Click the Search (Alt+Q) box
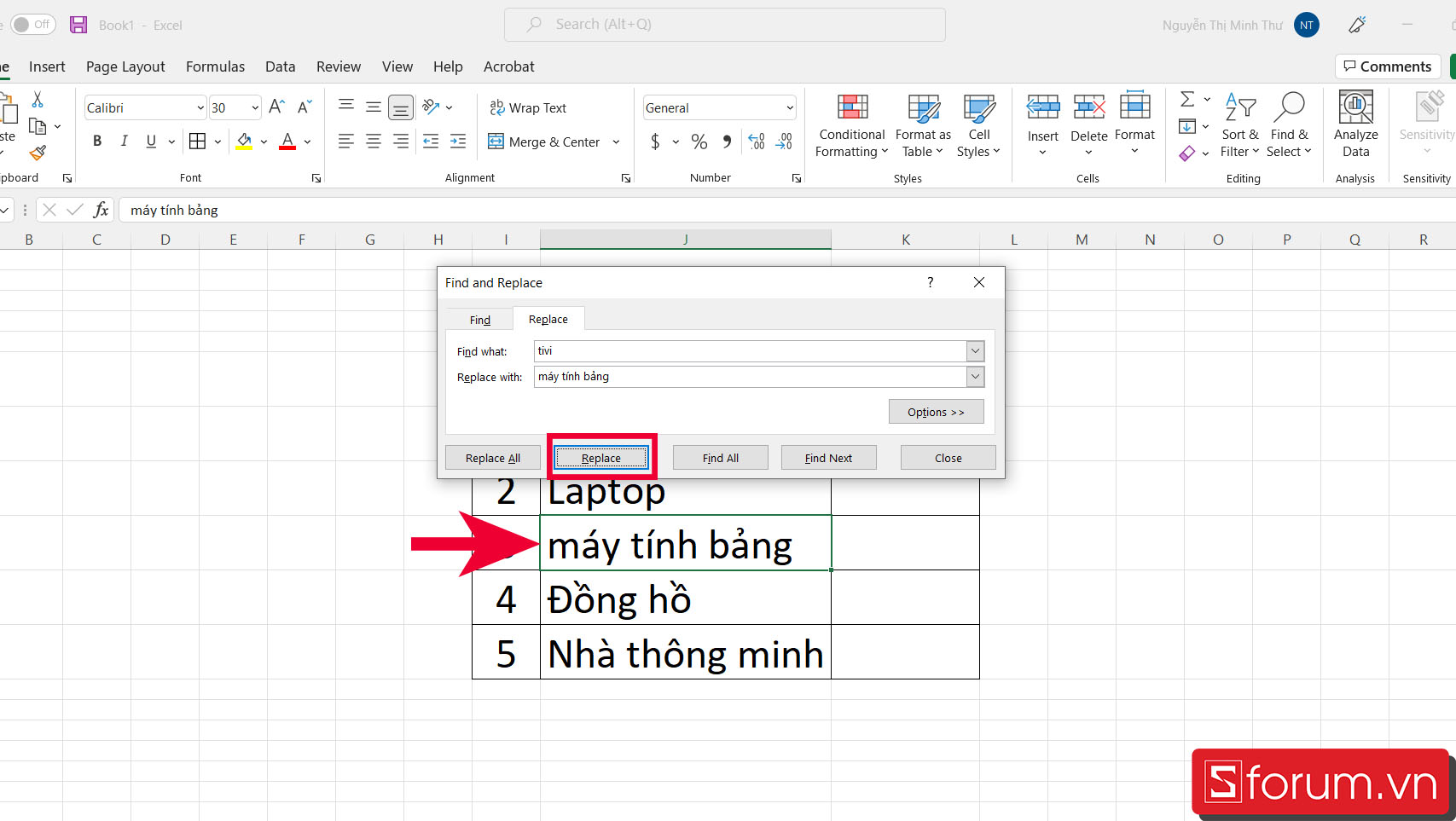1456x821 pixels. tap(724, 25)
